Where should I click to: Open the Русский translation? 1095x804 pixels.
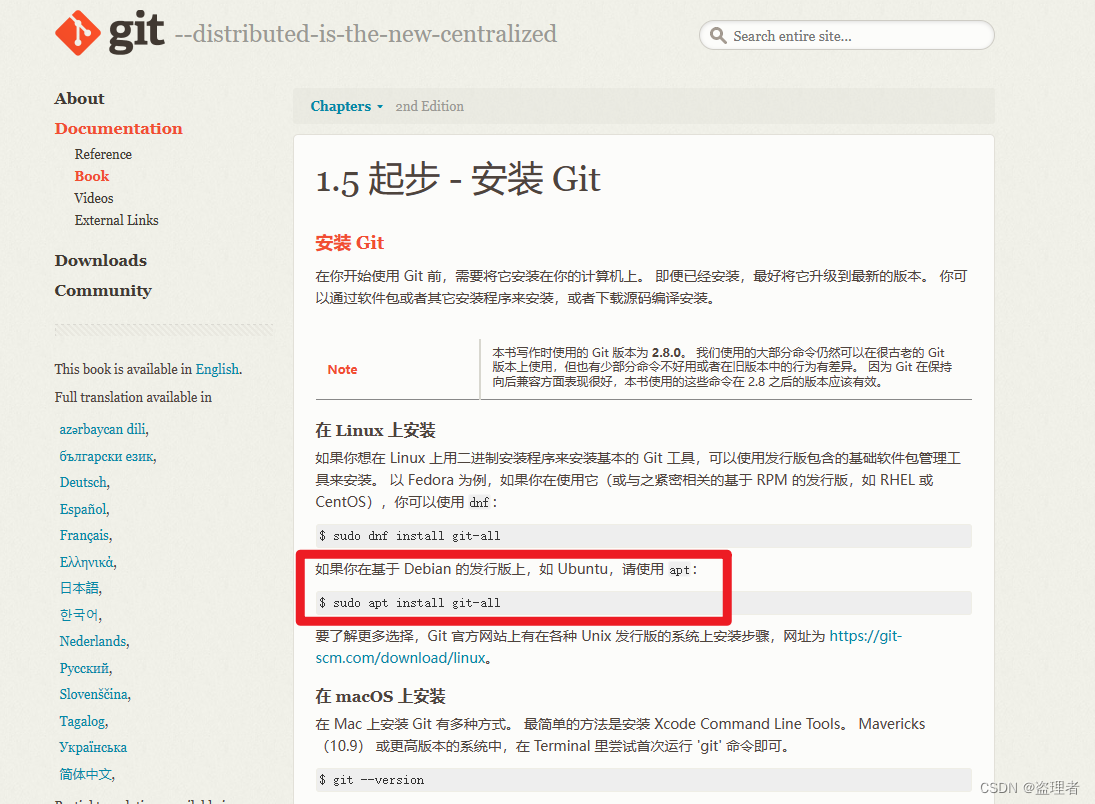[x=84, y=668]
